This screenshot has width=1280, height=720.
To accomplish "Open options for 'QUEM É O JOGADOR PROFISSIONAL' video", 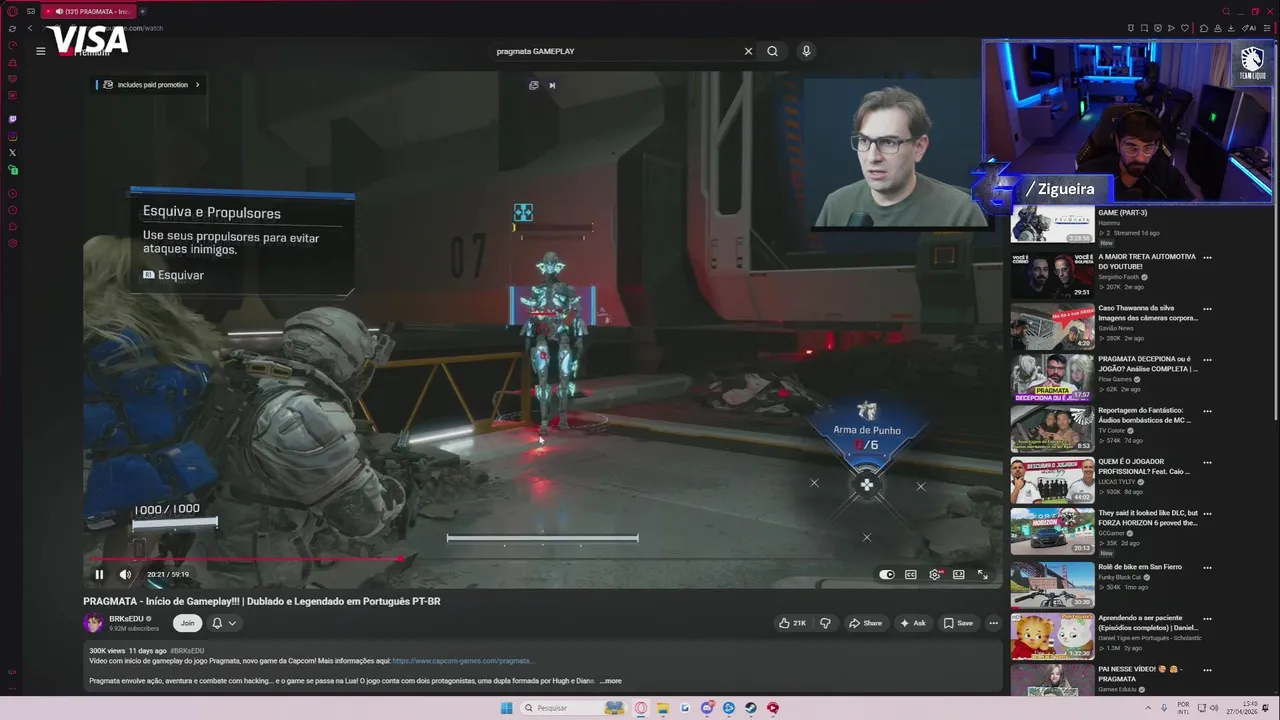I will pyautogui.click(x=1207, y=462).
